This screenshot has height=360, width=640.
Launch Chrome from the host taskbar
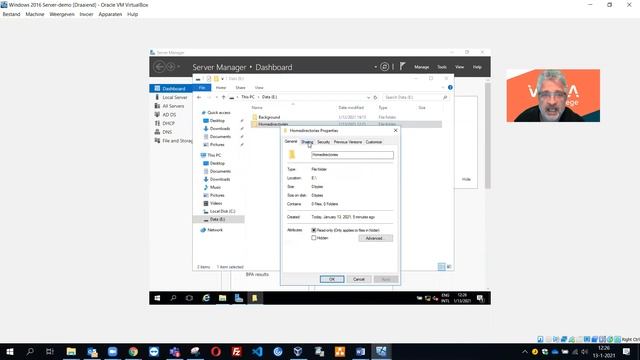pyautogui.click(x=133, y=351)
